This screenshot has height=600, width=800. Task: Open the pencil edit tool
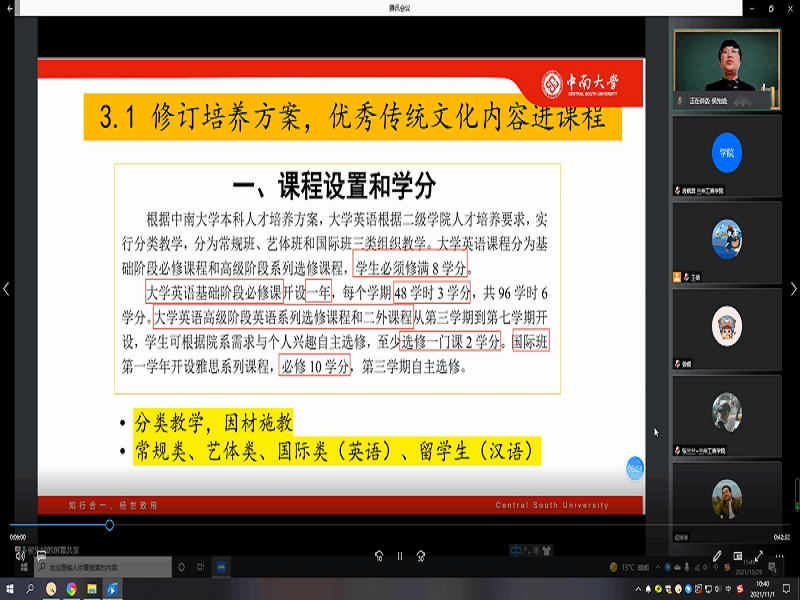click(717, 555)
